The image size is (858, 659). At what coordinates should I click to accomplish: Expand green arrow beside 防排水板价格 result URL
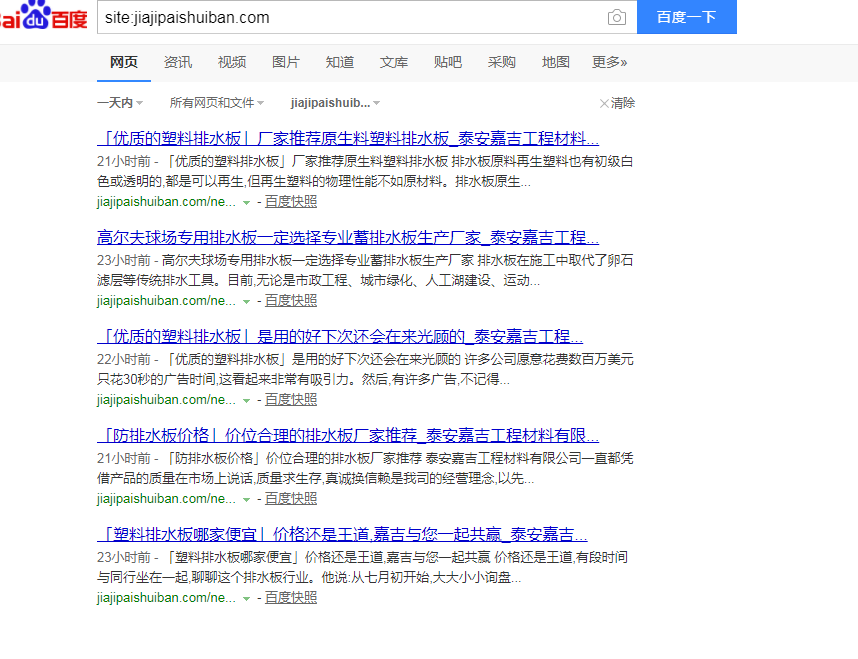pyautogui.click(x=247, y=500)
